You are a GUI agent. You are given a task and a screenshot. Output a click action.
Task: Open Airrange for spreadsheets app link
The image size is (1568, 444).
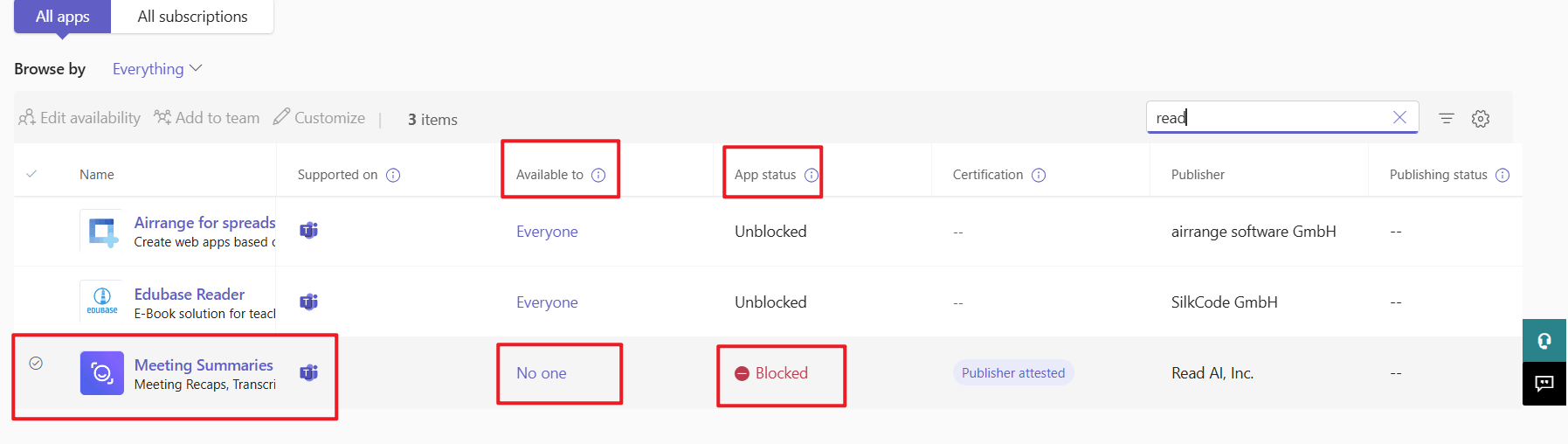click(204, 223)
